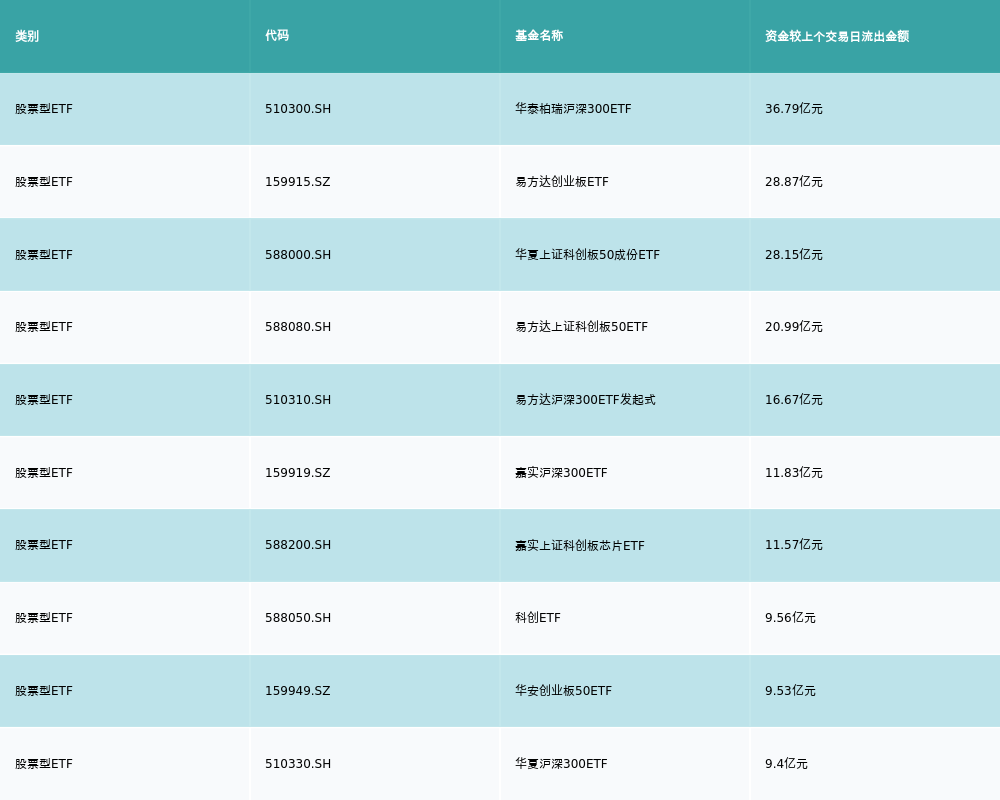Viewport: 1000px width, 800px height.
Task: Click the 28.15亿元 outflow value
Action: [793, 255]
